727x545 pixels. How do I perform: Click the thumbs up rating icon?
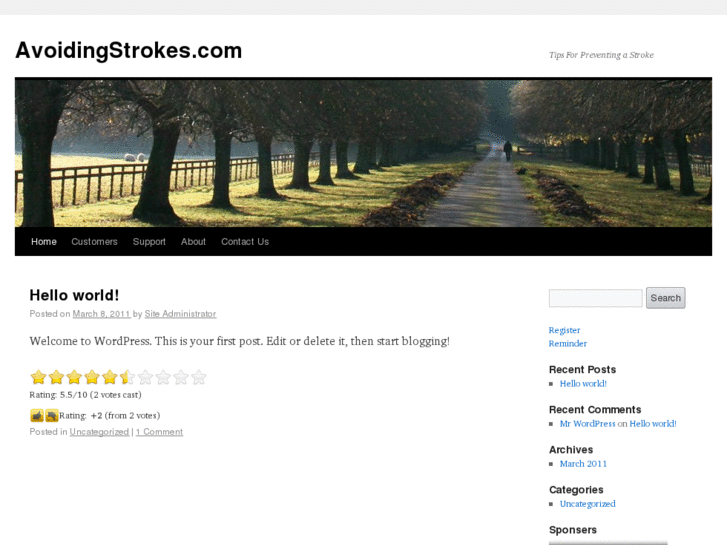pyautogui.click(x=37, y=415)
